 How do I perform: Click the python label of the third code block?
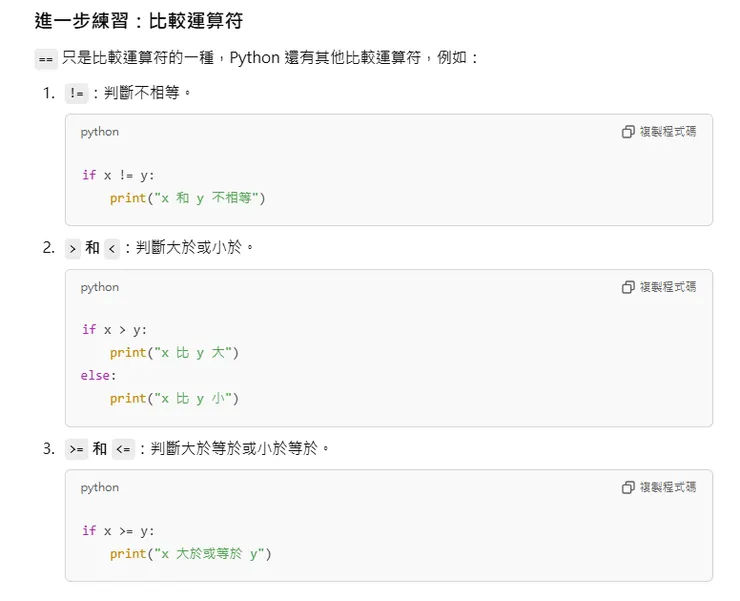point(100,488)
